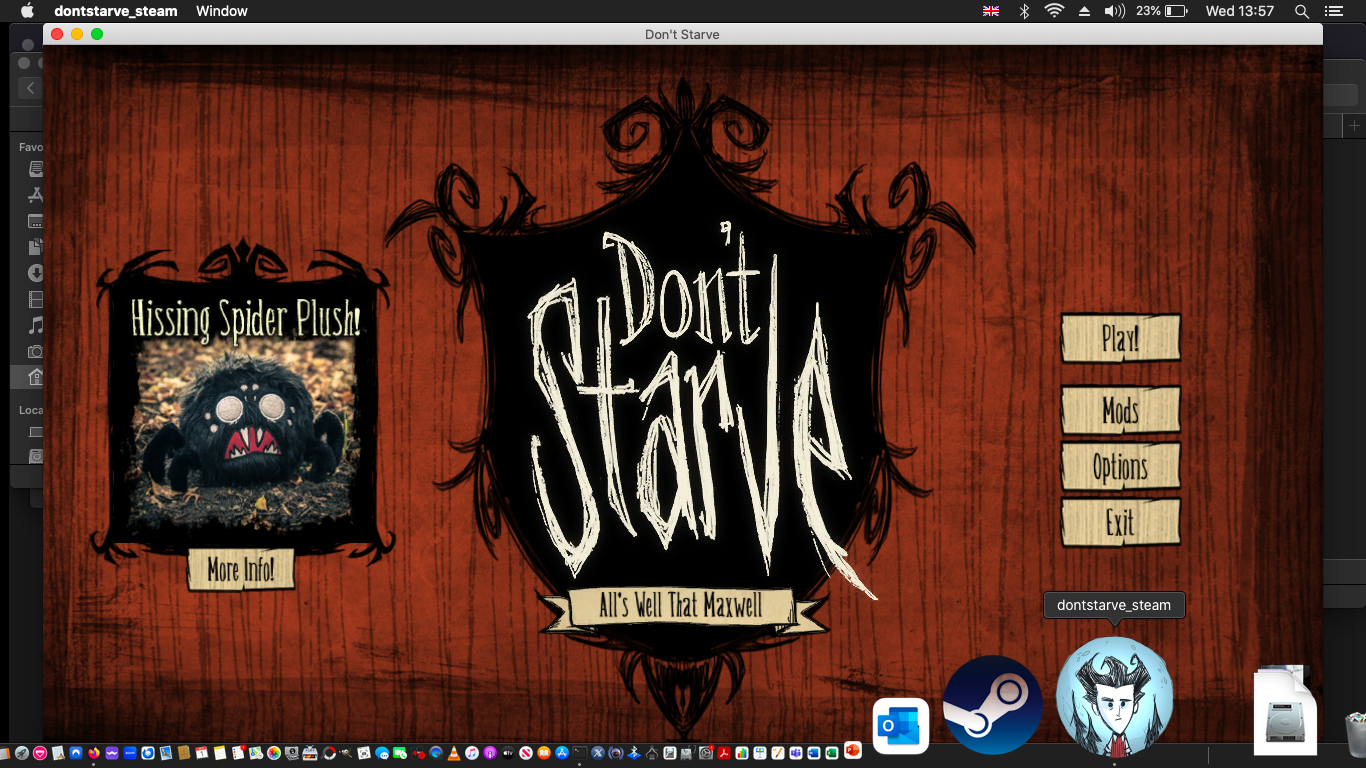
Task: Select Downloads in Finder sidebar
Action: point(35,273)
